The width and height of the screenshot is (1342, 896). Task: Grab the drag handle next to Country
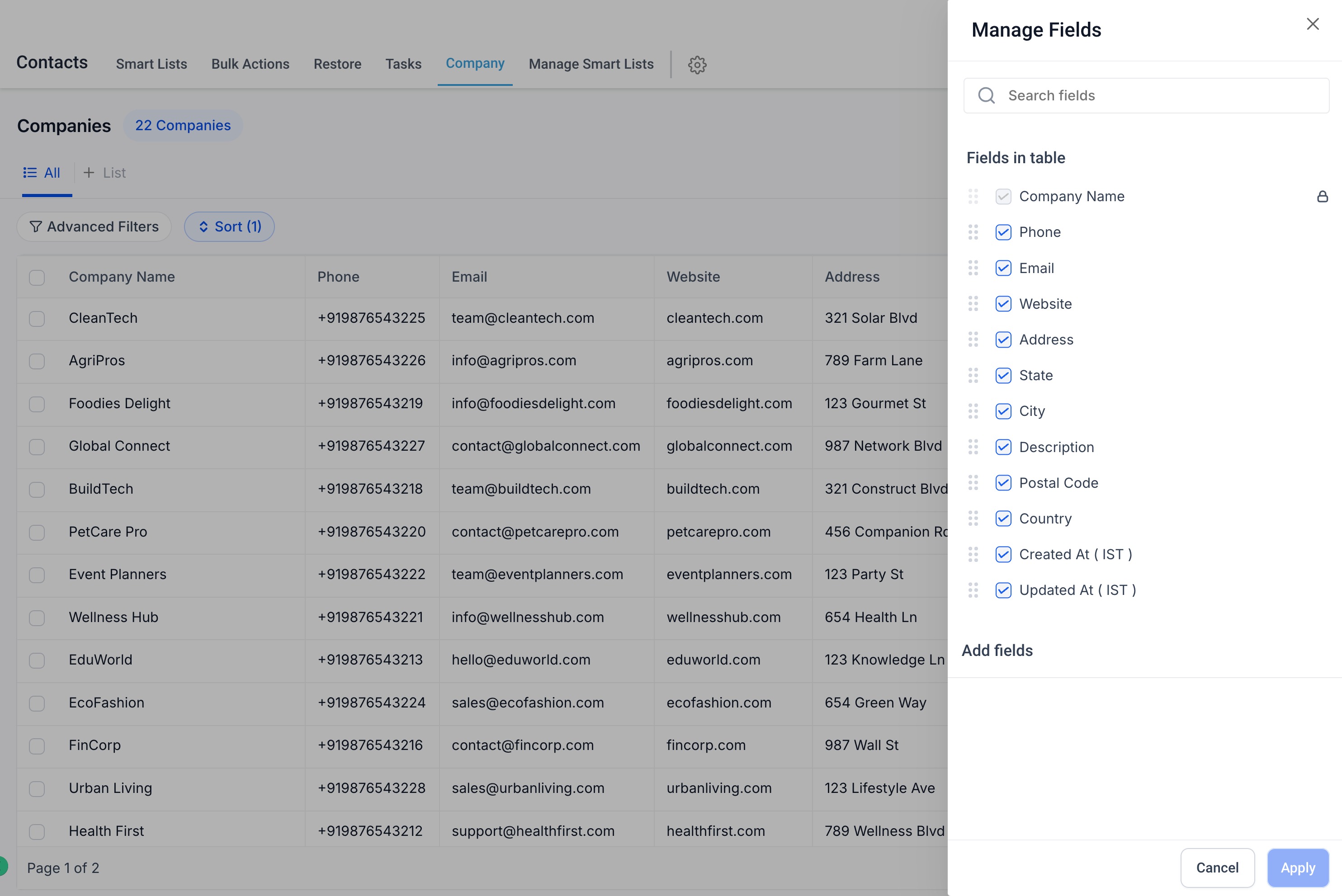click(x=973, y=518)
